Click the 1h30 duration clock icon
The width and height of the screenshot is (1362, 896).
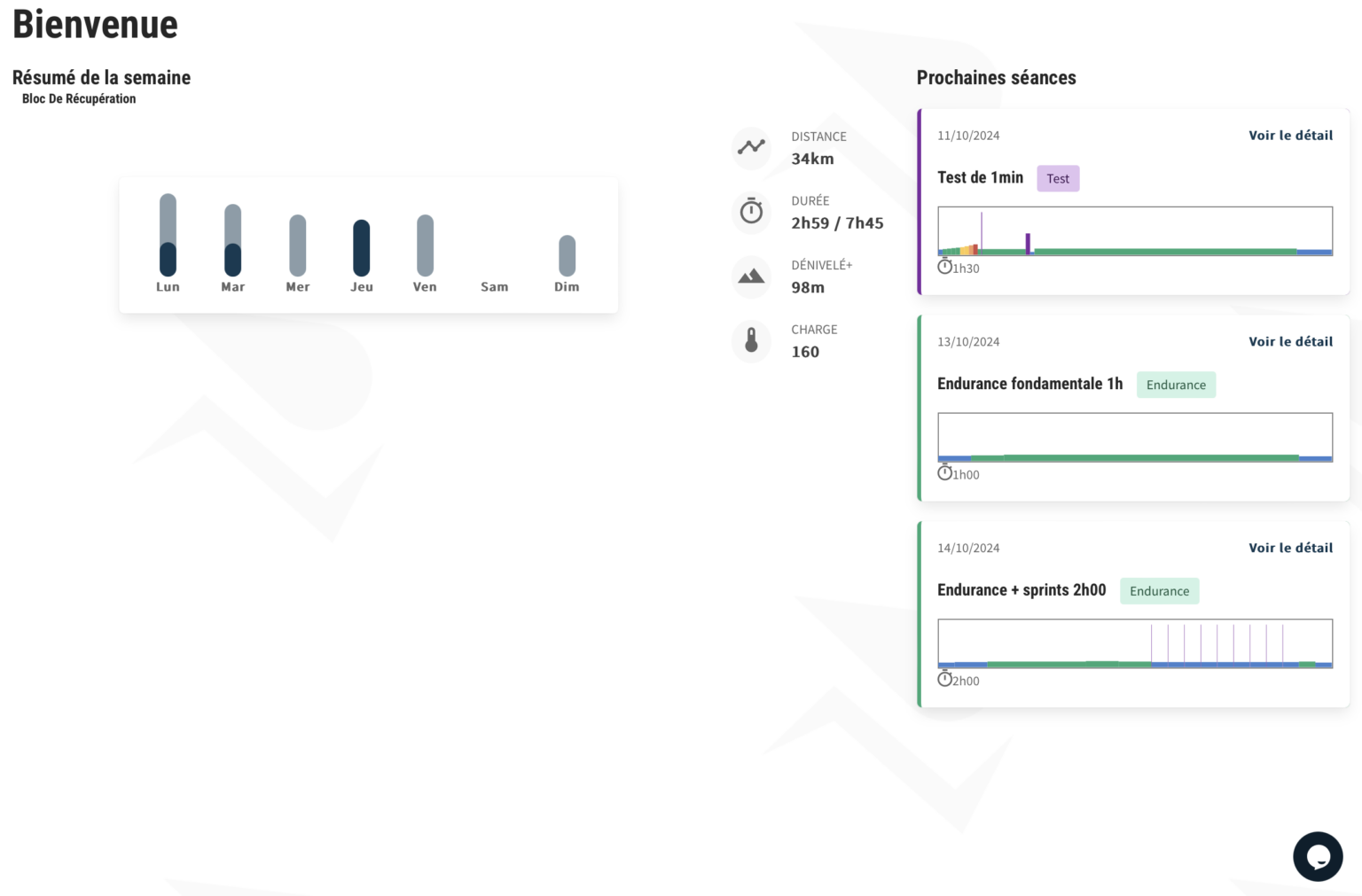coord(944,267)
